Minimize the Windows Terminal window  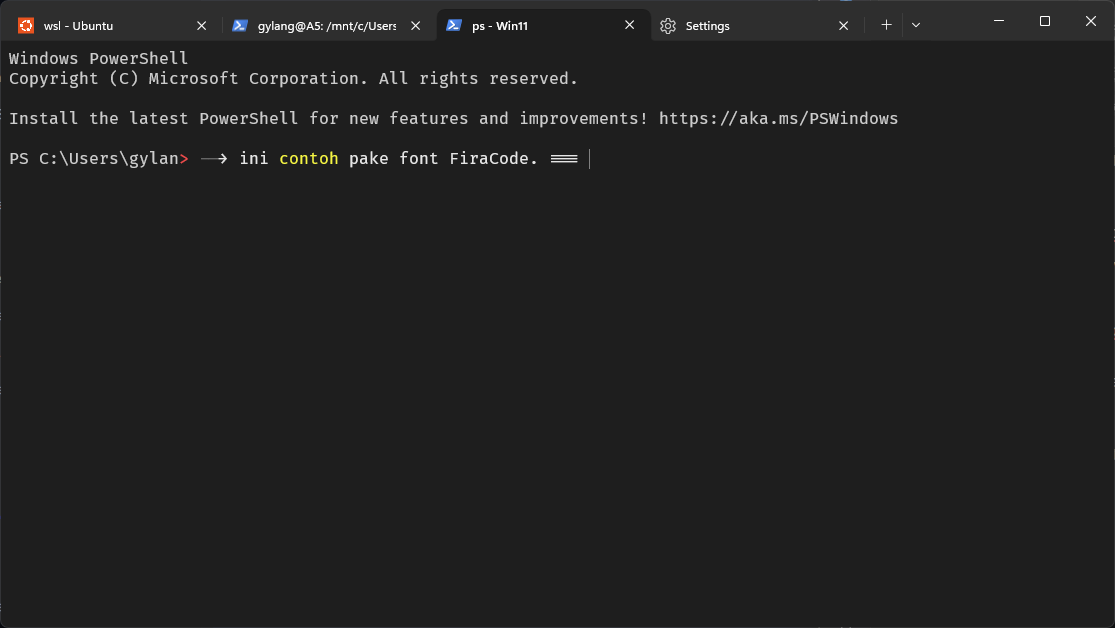[999, 21]
